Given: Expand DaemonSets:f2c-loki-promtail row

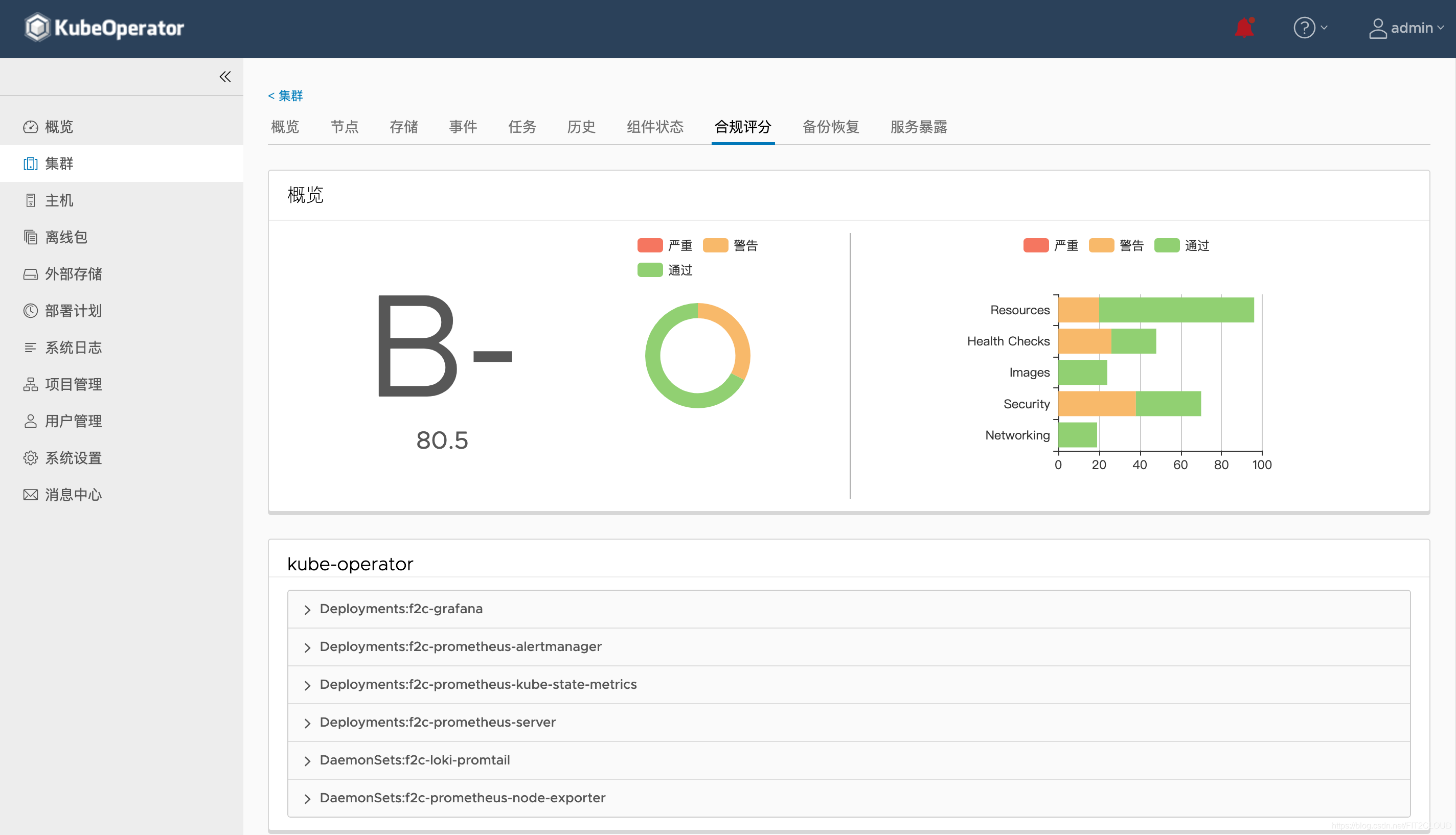Looking at the screenshot, I should pos(849,760).
